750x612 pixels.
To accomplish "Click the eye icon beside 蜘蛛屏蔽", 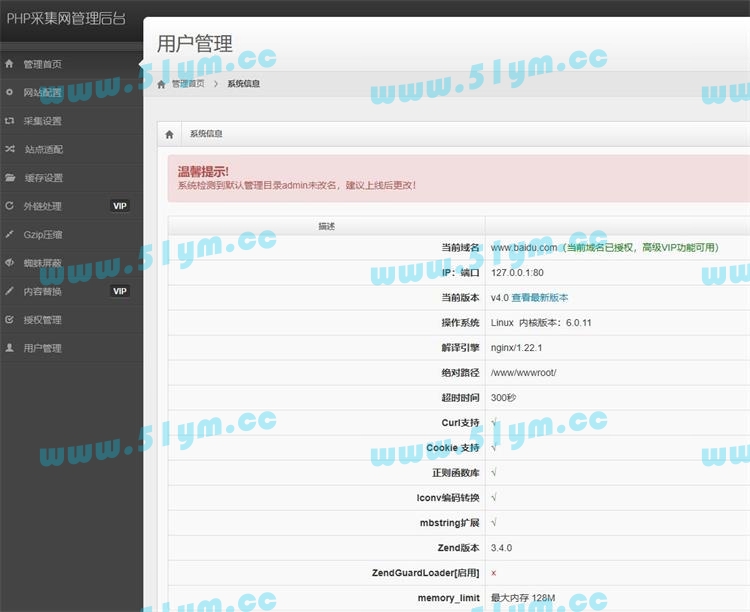I will click(9, 262).
